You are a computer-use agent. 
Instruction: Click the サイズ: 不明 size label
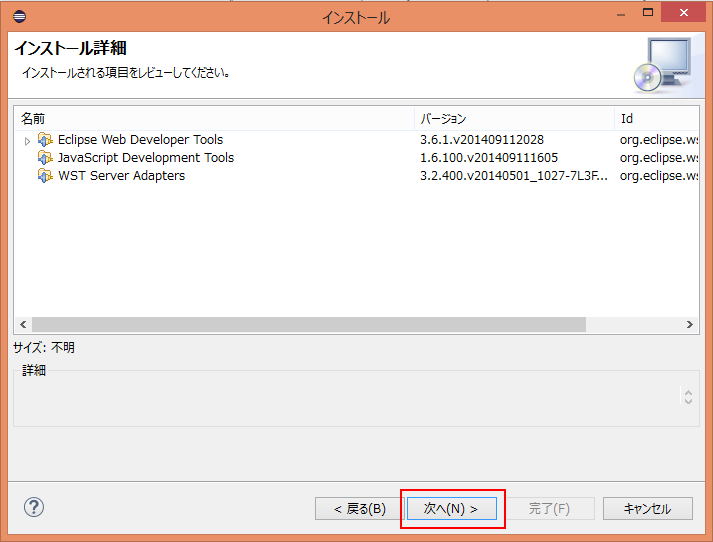click(44, 348)
